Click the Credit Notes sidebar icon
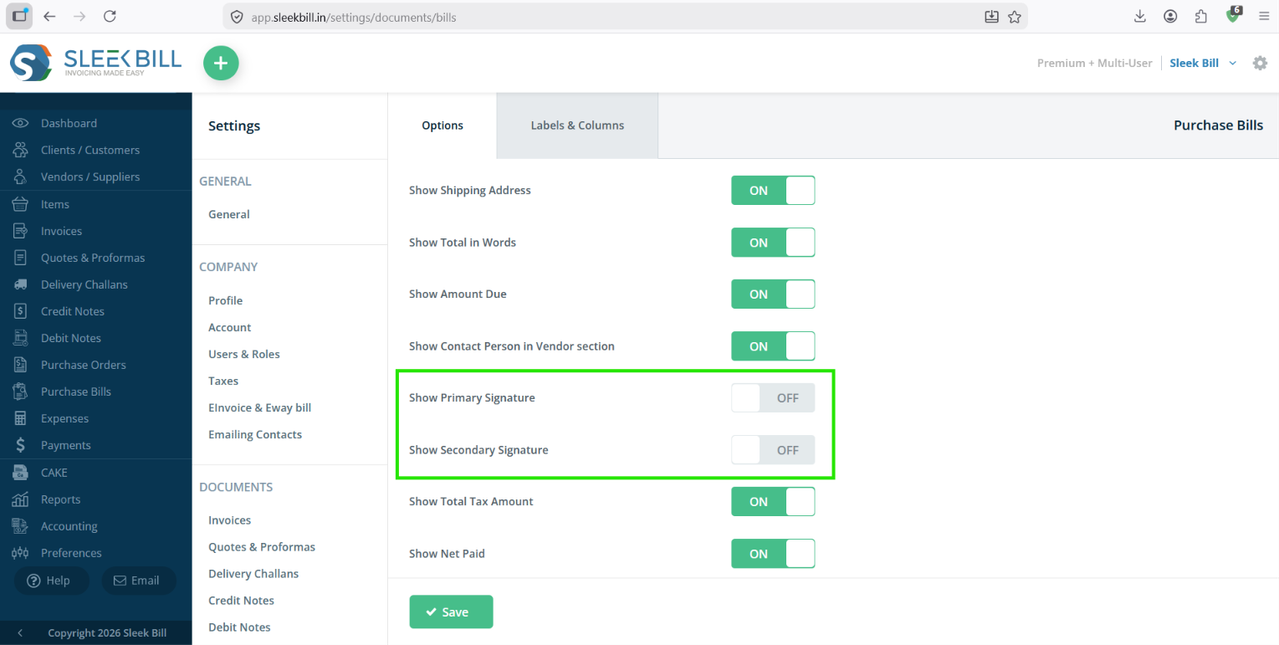 (x=20, y=311)
